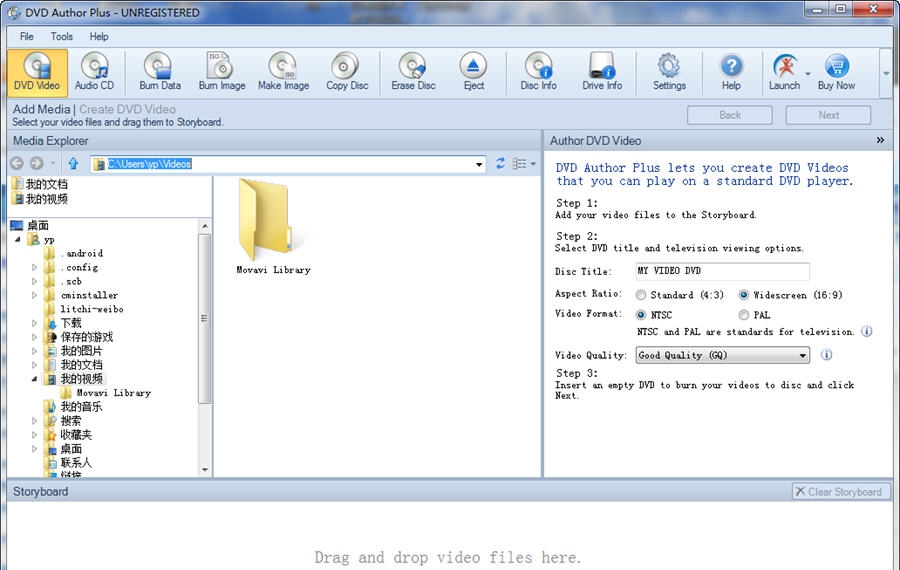Choose the PAL video format
Screen dimensions: 900x570
click(x=744, y=315)
